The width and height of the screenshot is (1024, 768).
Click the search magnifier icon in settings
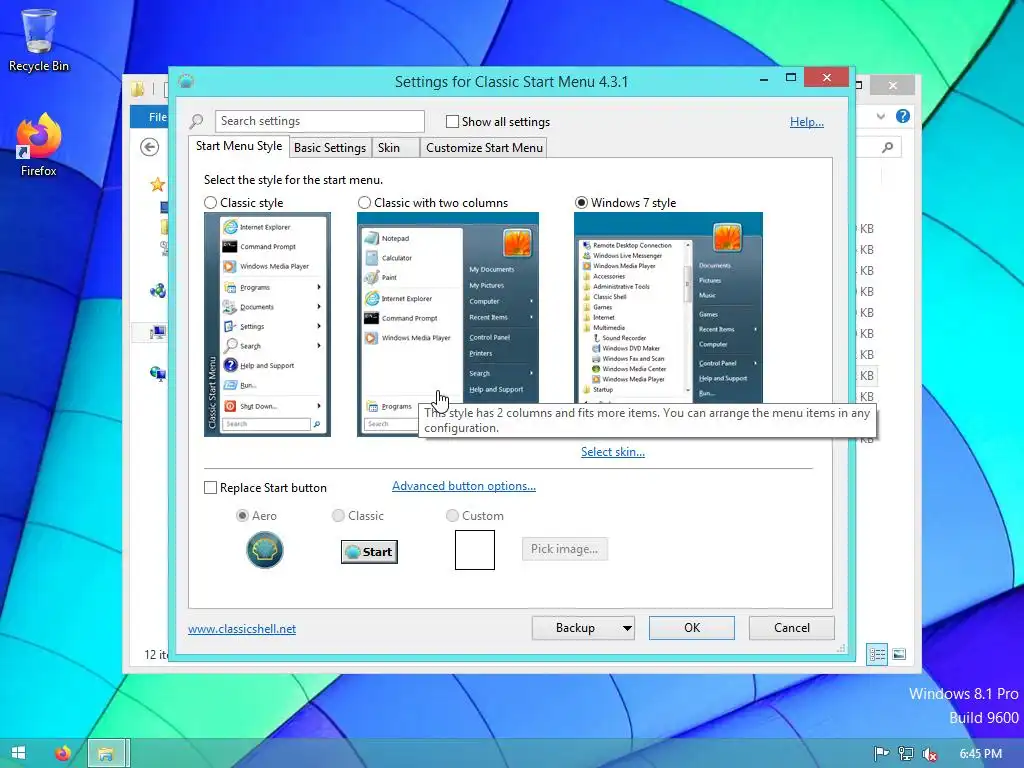[x=196, y=121]
